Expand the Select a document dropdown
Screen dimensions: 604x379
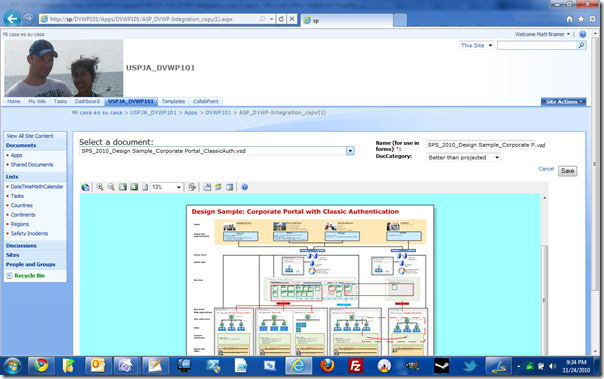coord(350,151)
